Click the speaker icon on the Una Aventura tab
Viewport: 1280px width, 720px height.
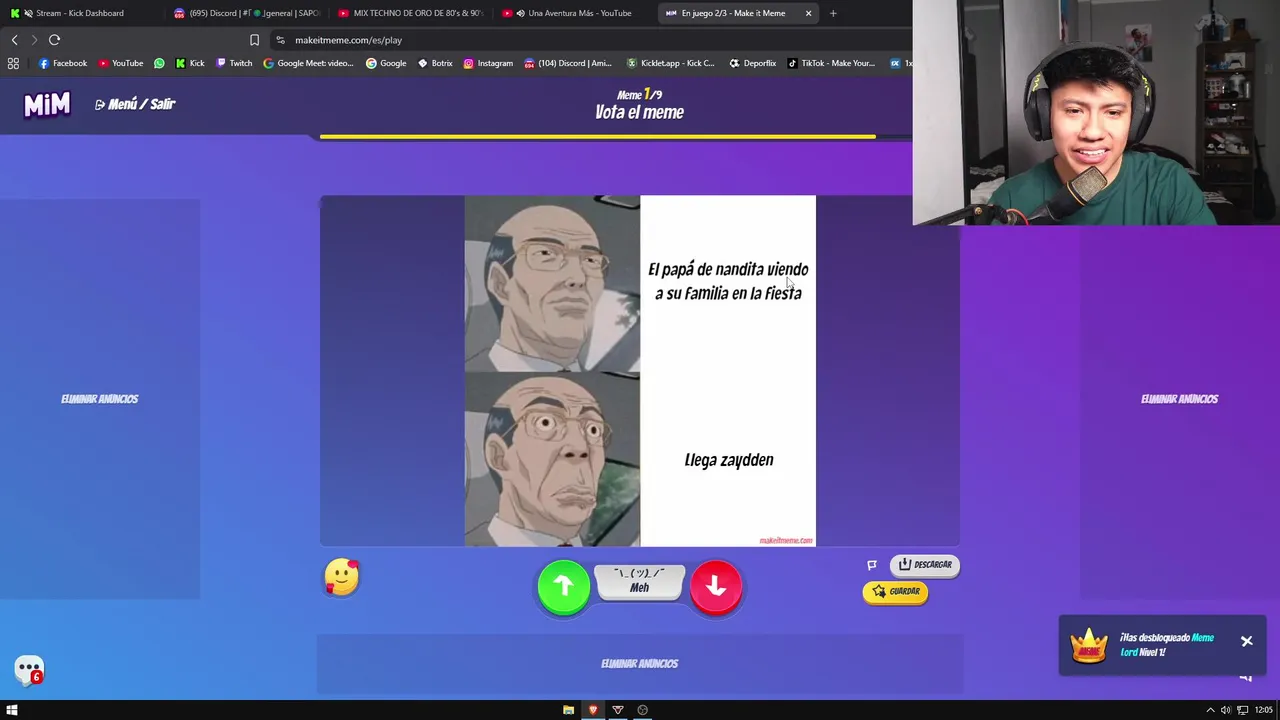(x=520, y=13)
